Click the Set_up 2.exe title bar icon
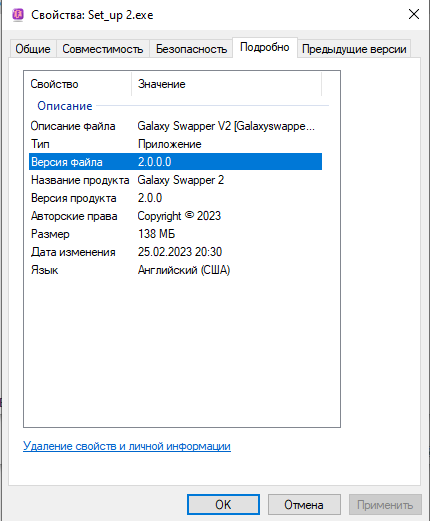430x521 pixels. [18, 15]
